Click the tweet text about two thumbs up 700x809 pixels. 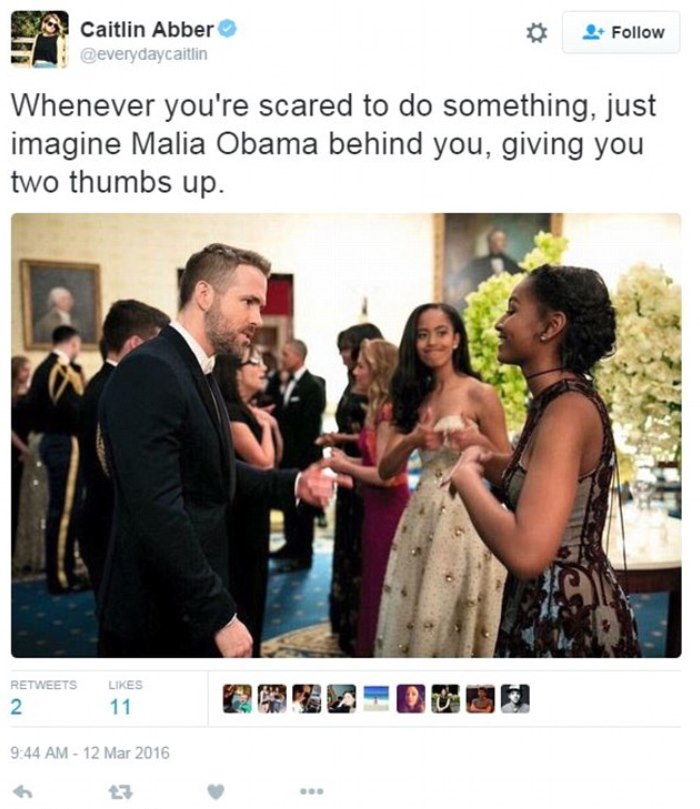[x=333, y=143]
